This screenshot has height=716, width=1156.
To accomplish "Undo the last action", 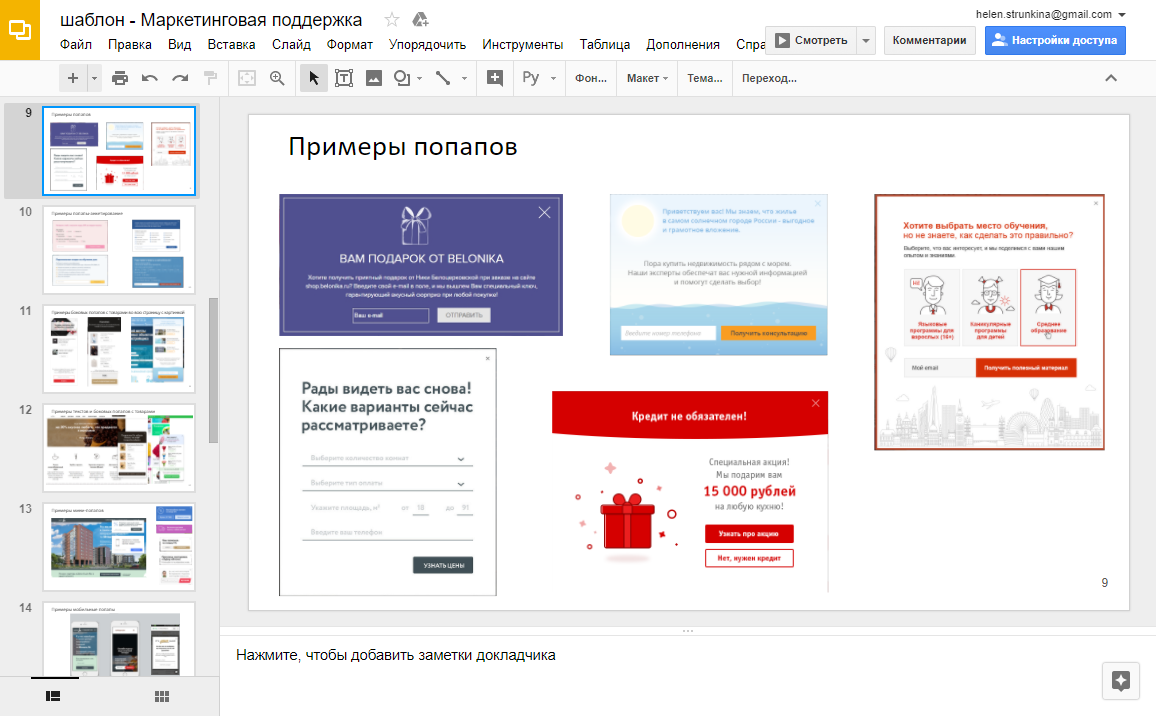I will [x=148, y=77].
